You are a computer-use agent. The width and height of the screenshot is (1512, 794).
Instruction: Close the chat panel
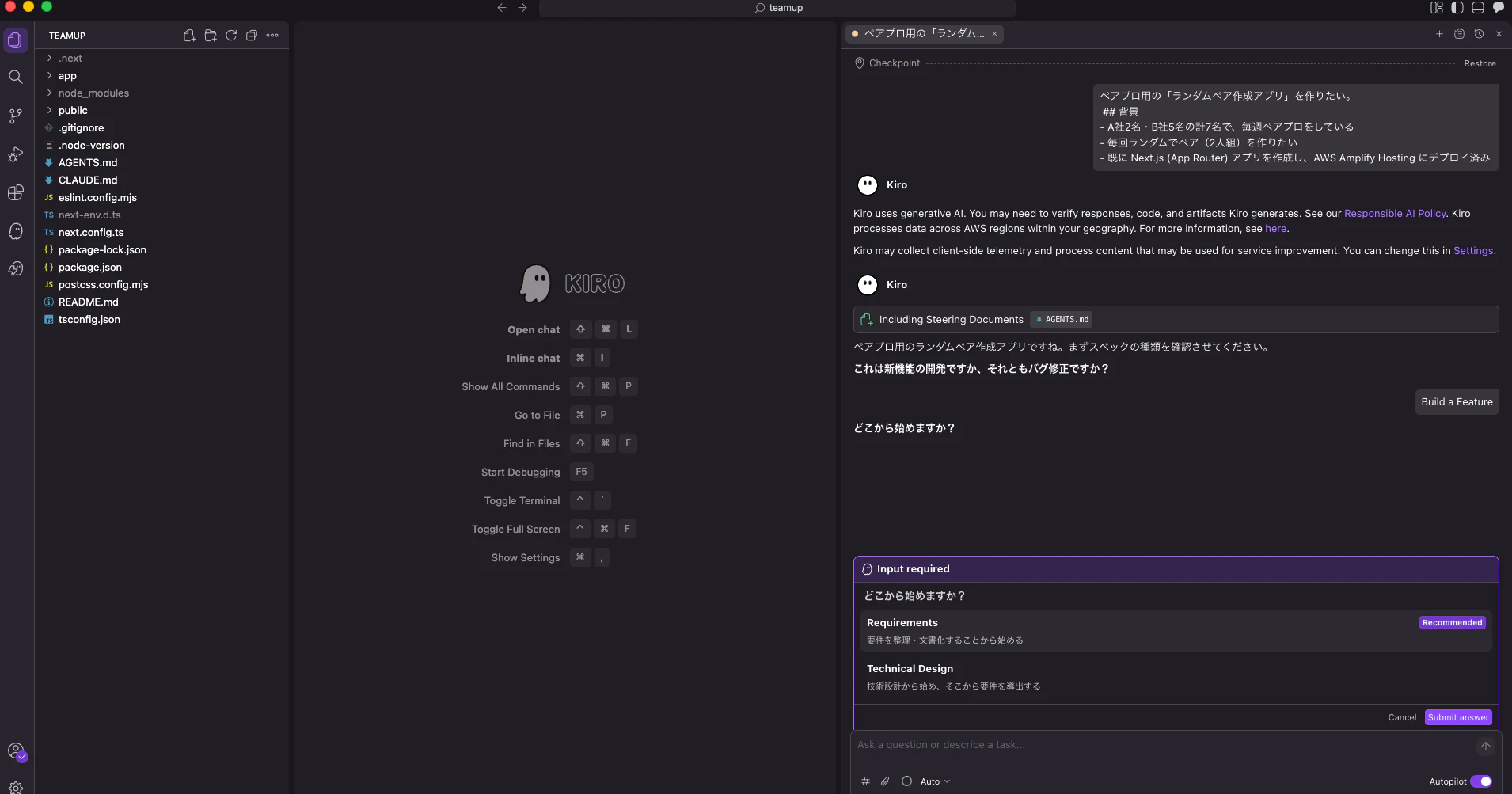pos(1499,34)
